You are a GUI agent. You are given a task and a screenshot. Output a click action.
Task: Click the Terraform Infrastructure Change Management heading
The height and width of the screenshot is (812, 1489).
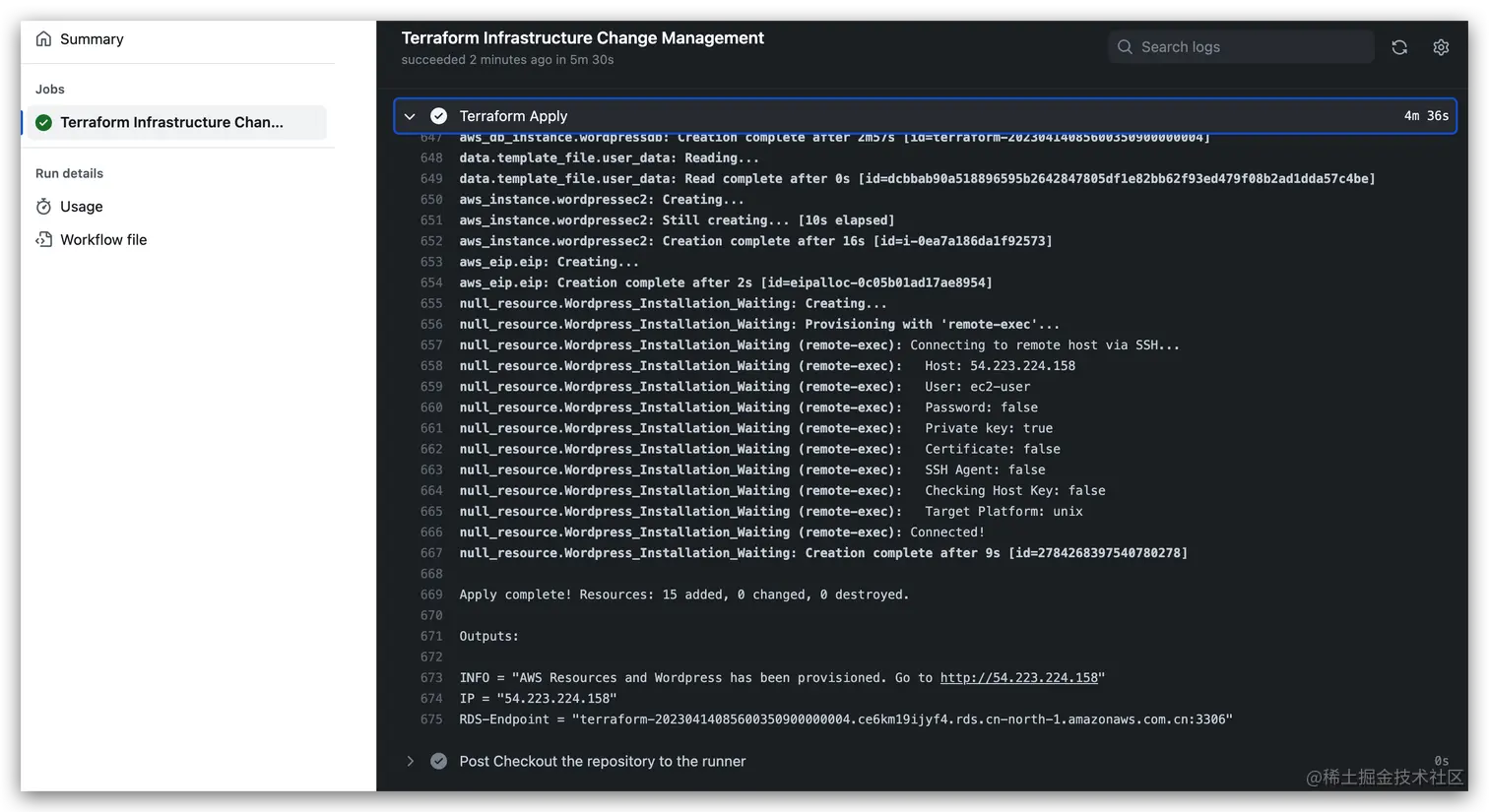(x=582, y=37)
